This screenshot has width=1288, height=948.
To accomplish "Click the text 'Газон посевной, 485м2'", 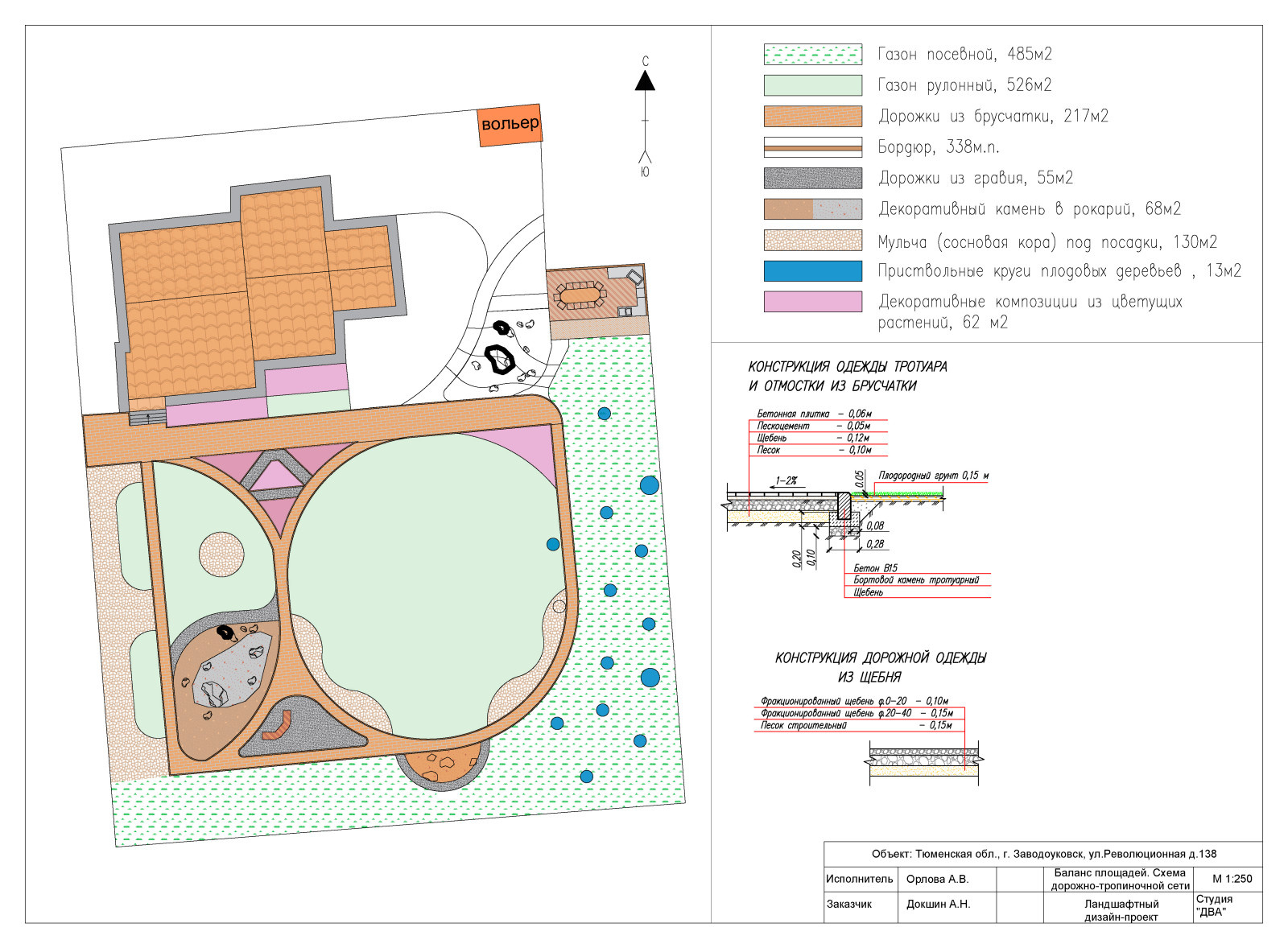I will (964, 54).
